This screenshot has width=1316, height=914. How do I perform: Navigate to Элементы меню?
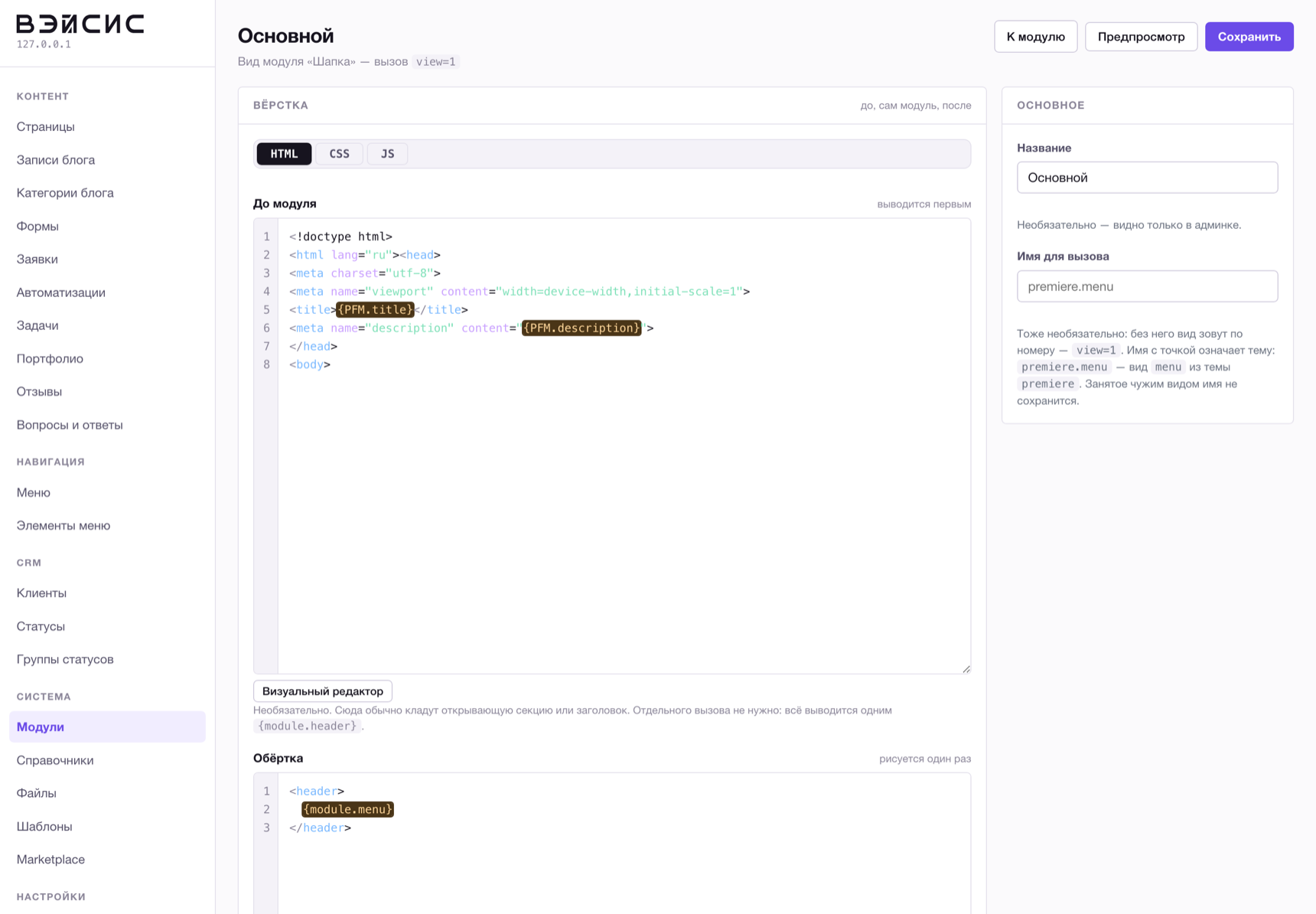(x=64, y=525)
